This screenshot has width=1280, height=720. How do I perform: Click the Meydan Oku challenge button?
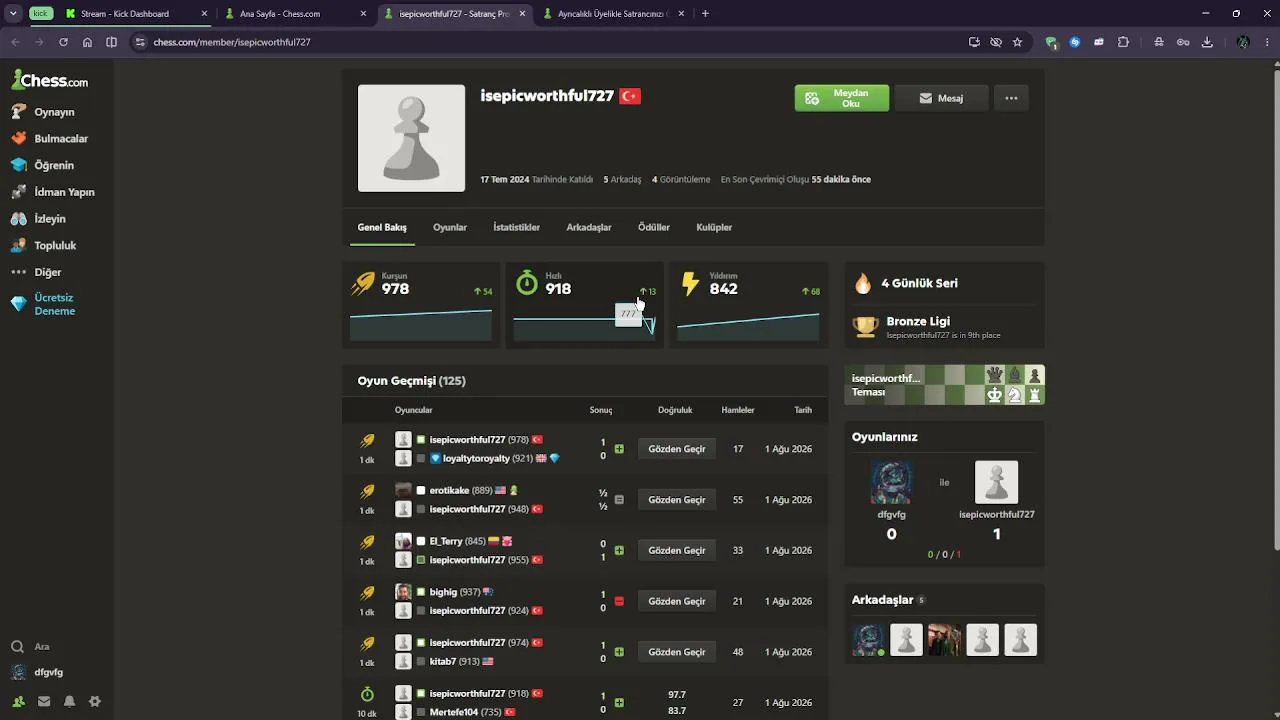coord(842,98)
